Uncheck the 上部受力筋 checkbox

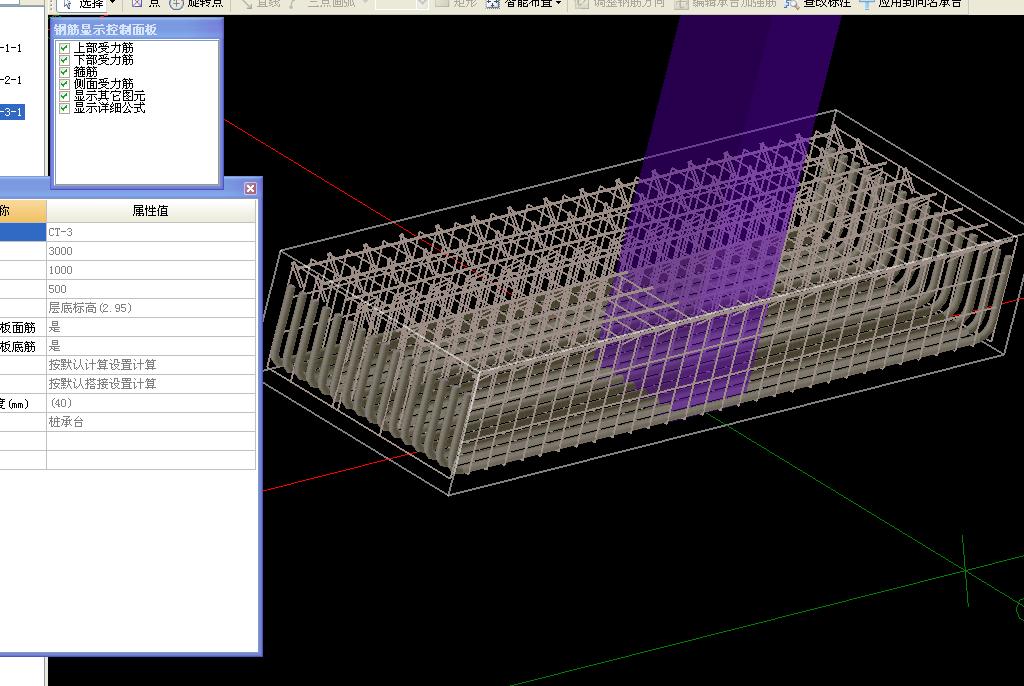[x=65, y=48]
